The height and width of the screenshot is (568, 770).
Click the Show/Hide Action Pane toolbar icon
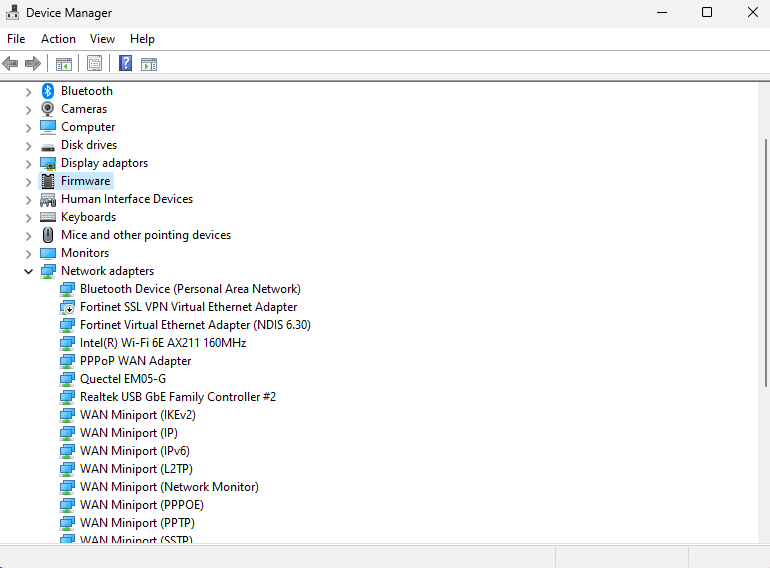click(149, 64)
